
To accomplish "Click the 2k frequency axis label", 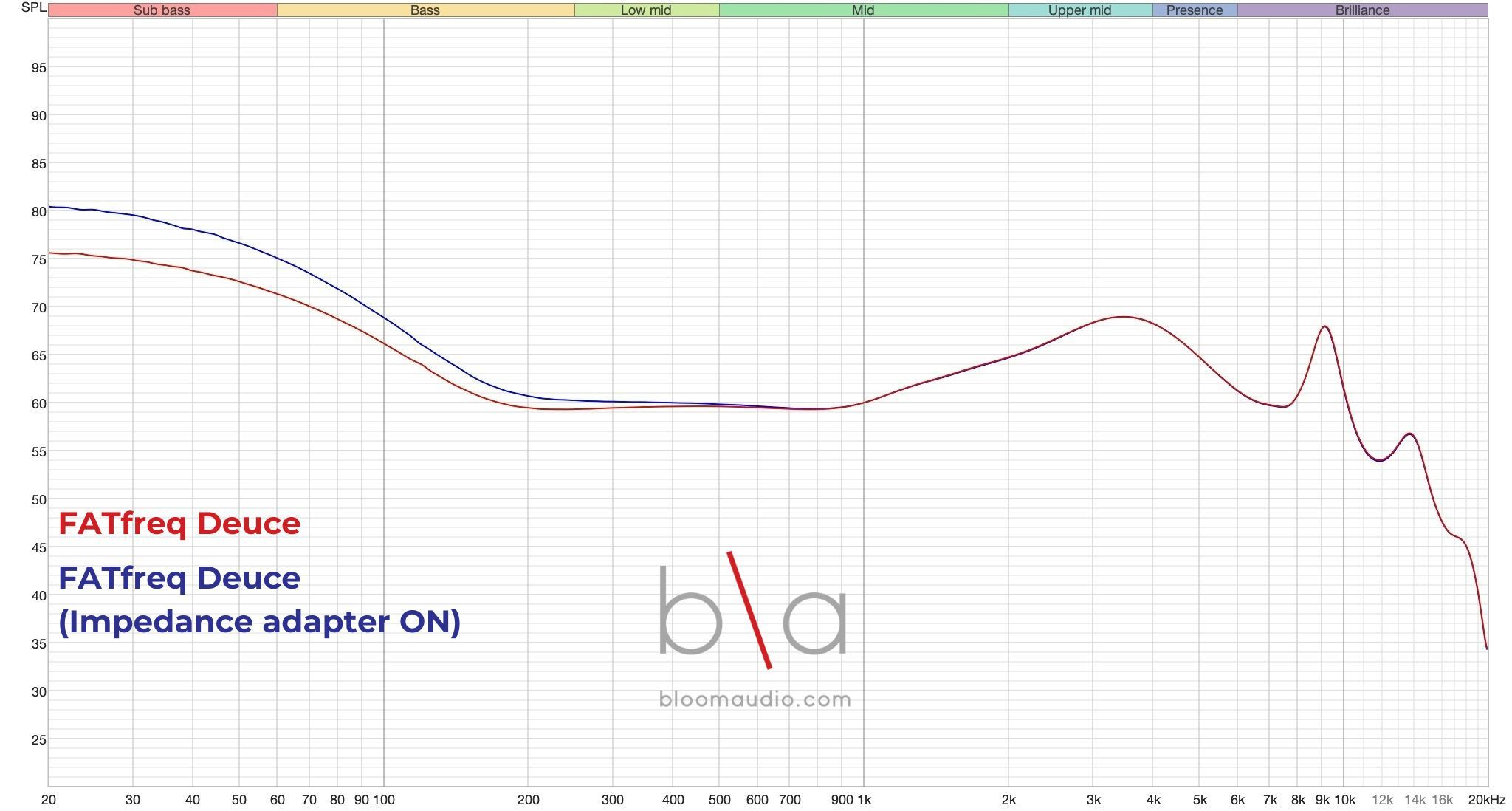I will click(1008, 800).
